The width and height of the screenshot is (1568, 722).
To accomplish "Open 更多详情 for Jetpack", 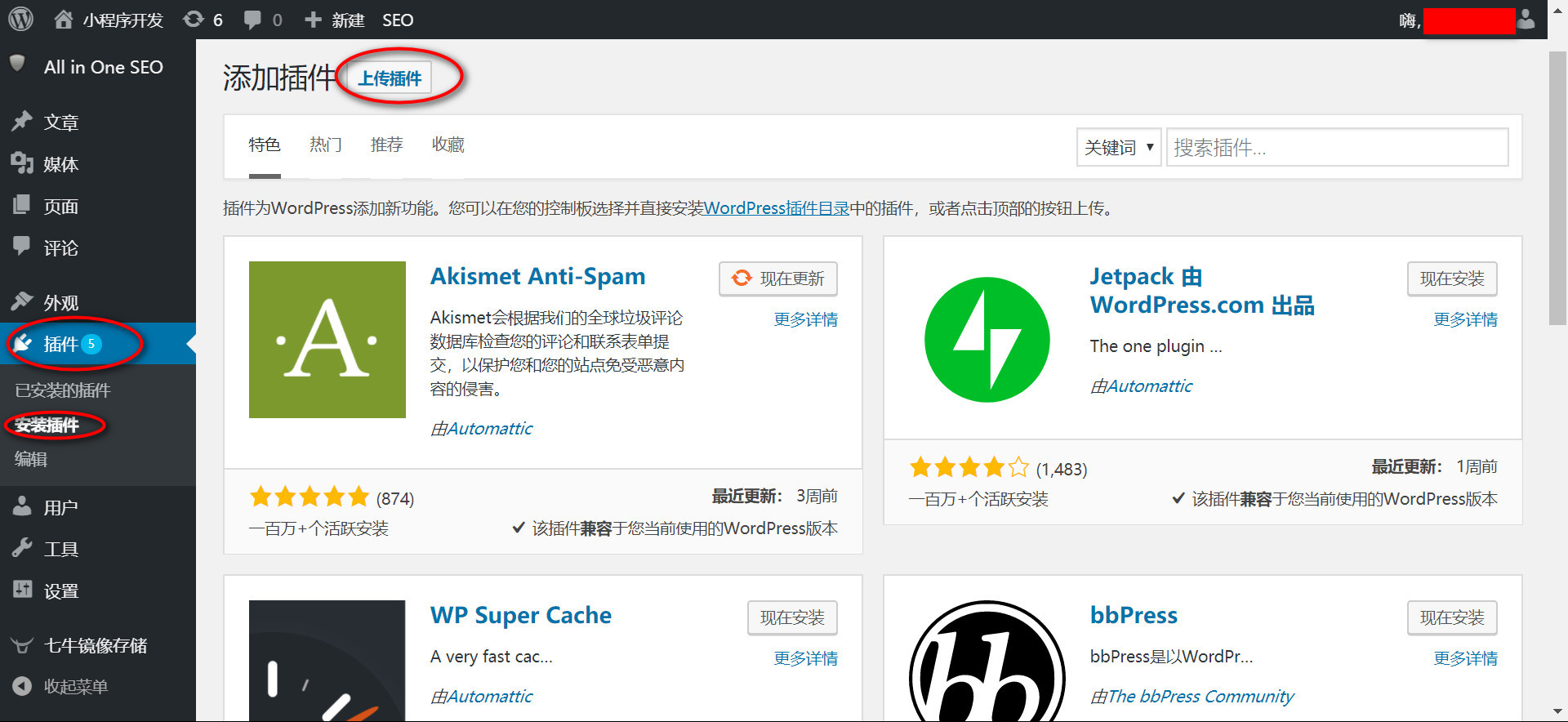I will coord(1466,319).
